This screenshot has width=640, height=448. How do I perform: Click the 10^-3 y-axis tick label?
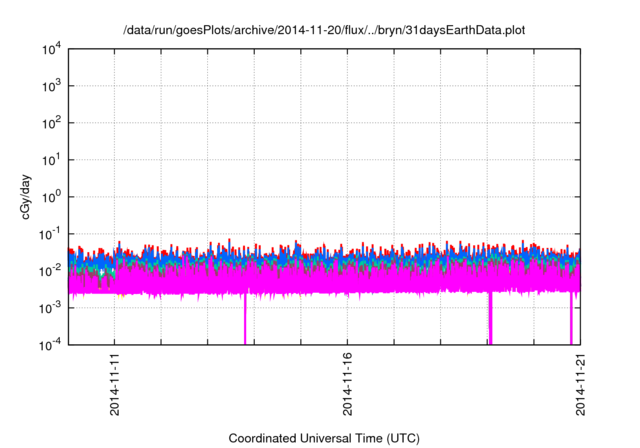point(51,308)
